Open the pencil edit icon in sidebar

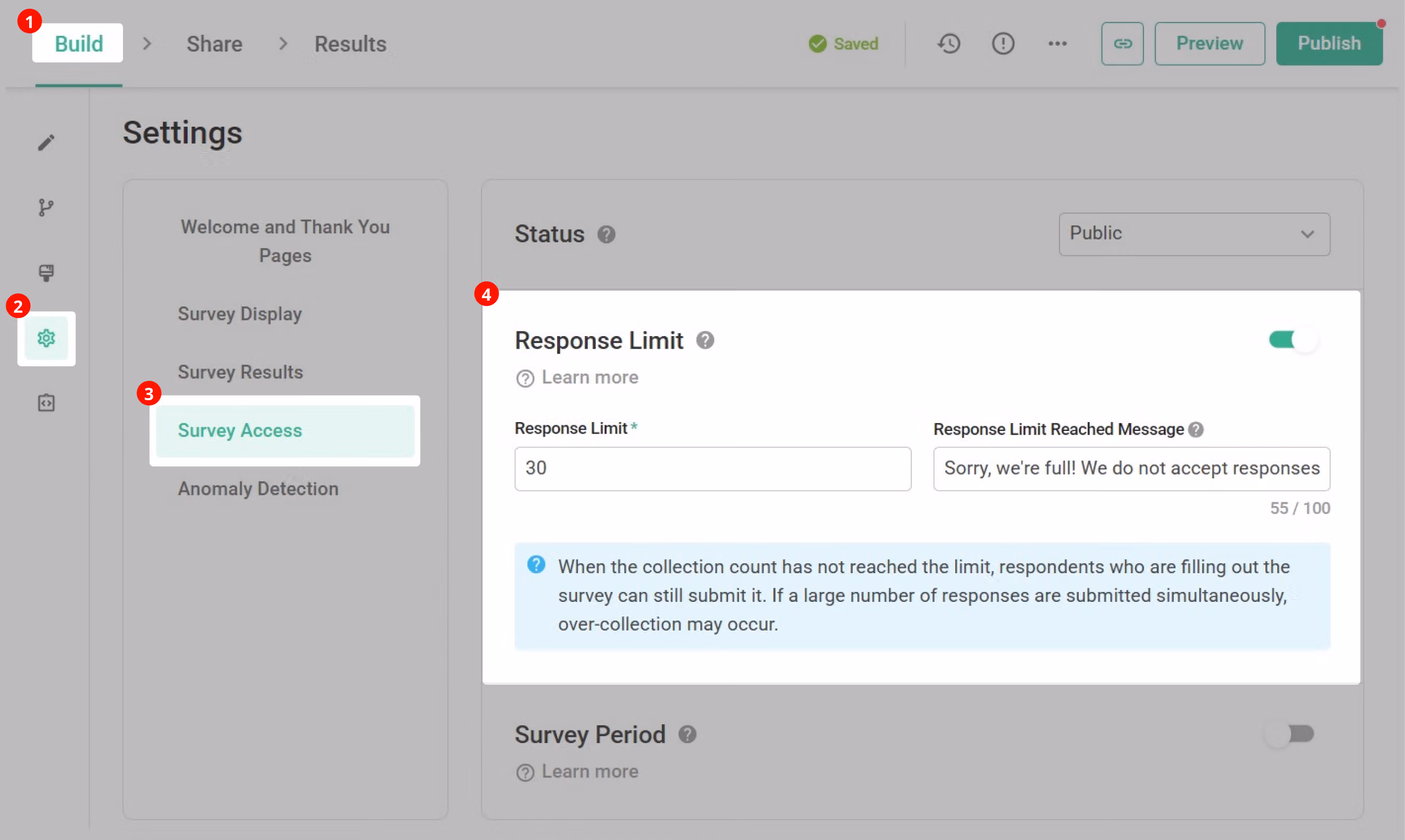[46, 143]
